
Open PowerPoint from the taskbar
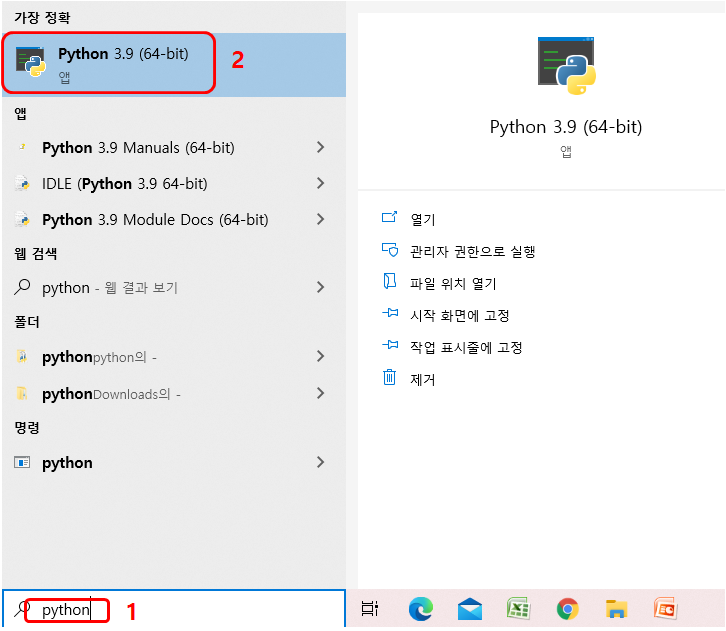point(665,608)
